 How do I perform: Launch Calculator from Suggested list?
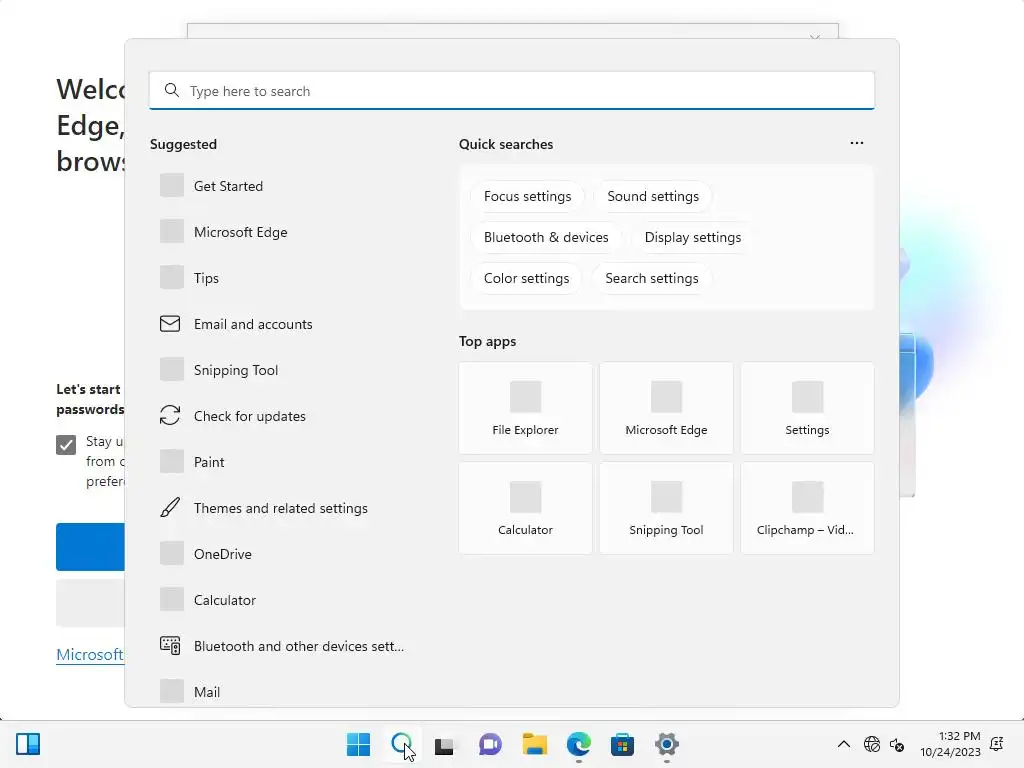pyautogui.click(x=284, y=600)
